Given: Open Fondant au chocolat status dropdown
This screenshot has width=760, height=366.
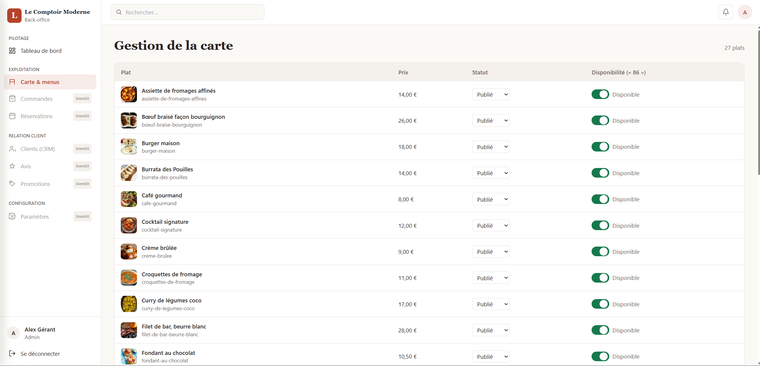Looking at the screenshot, I should [491, 356].
